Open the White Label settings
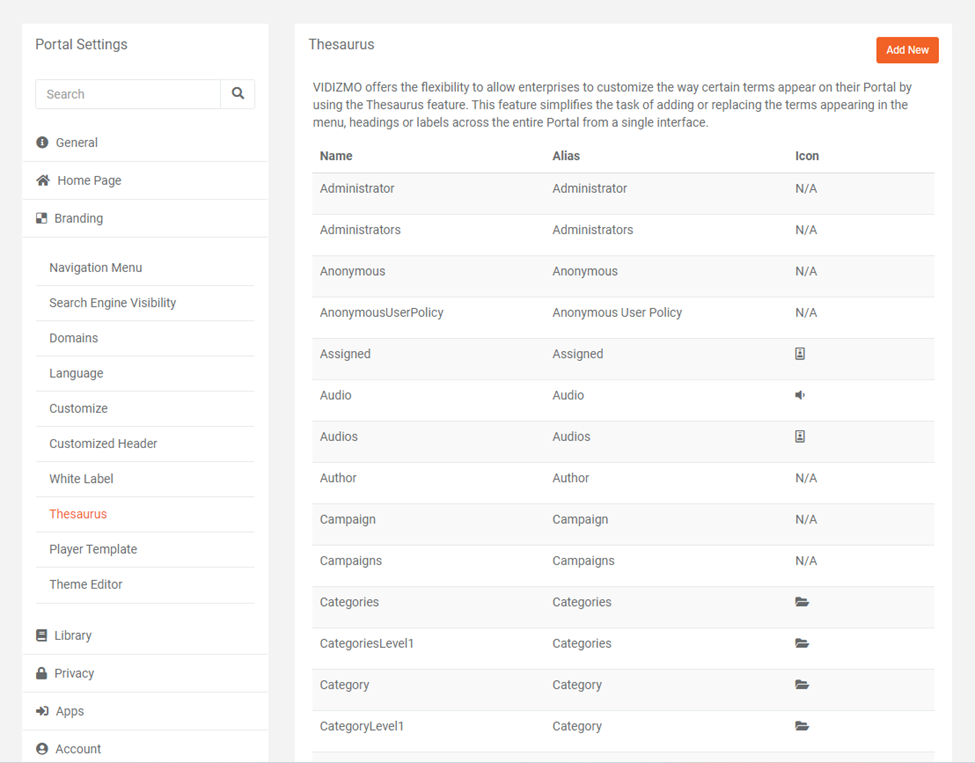 click(x=81, y=479)
